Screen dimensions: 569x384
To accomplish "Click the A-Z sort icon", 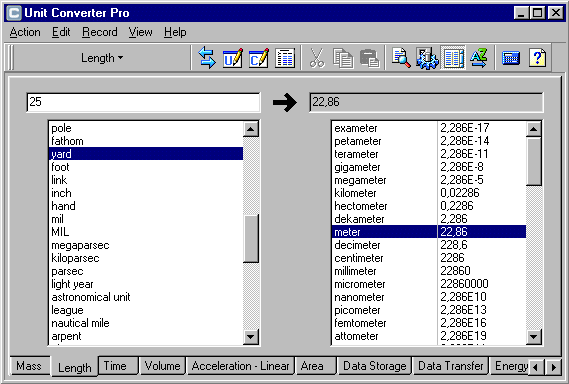I will 479,58.
